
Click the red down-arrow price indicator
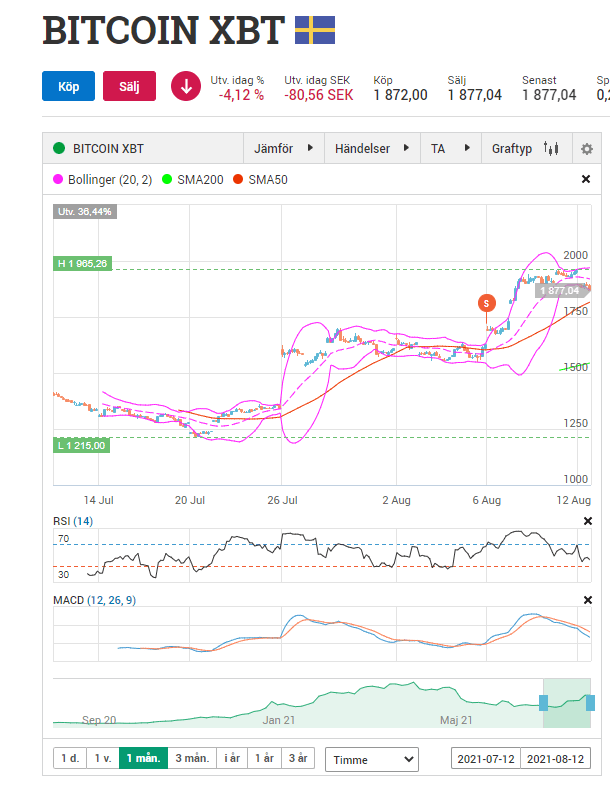pos(185,87)
